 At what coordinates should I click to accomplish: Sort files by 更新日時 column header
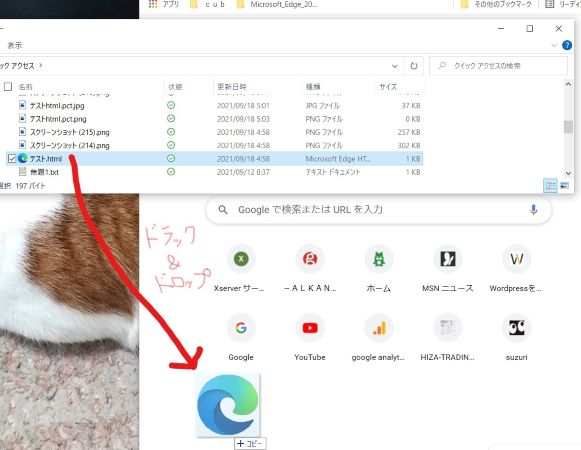pyautogui.click(x=232, y=87)
